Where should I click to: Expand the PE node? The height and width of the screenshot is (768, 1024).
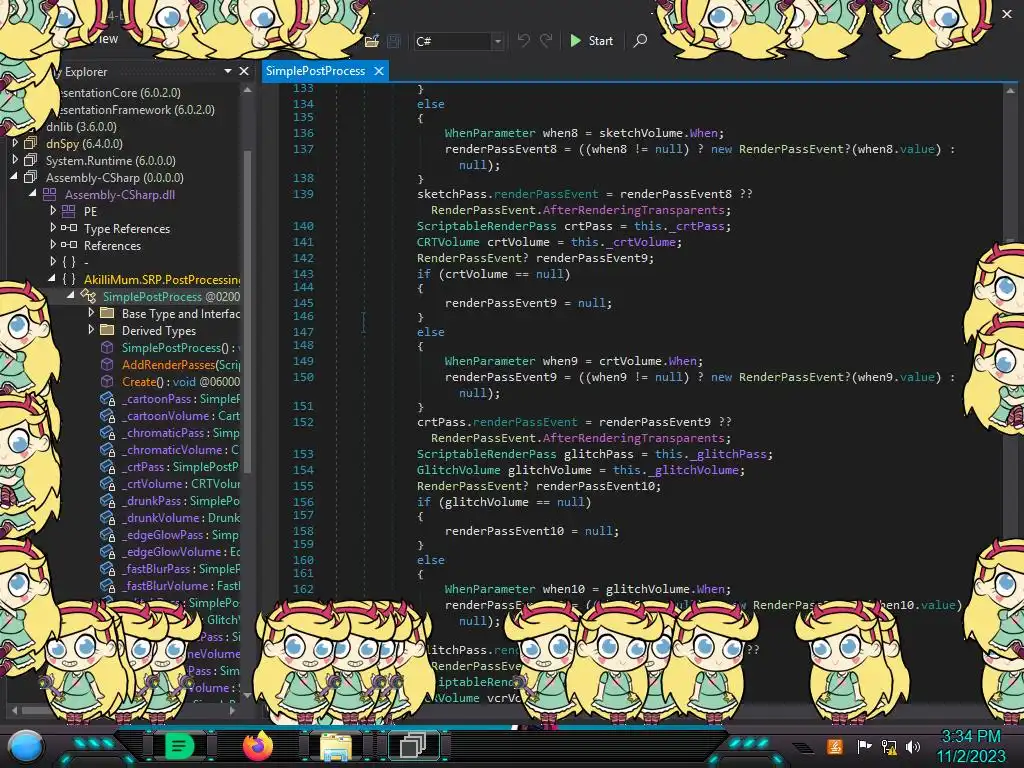pyautogui.click(x=53, y=211)
